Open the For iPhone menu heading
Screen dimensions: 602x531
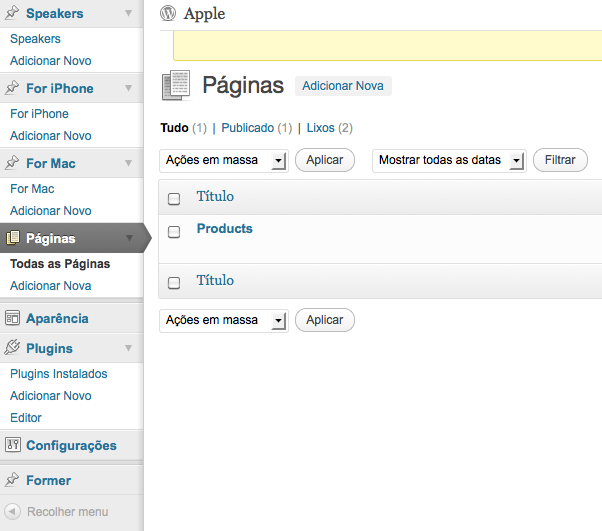point(60,88)
